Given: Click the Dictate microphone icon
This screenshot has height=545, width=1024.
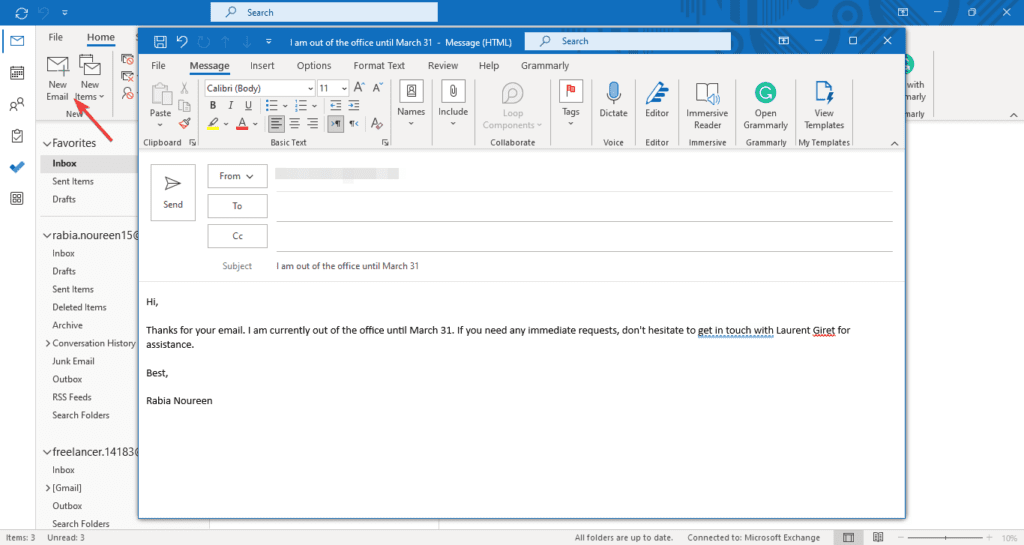Looking at the screenshot, I should coord(613,101).
